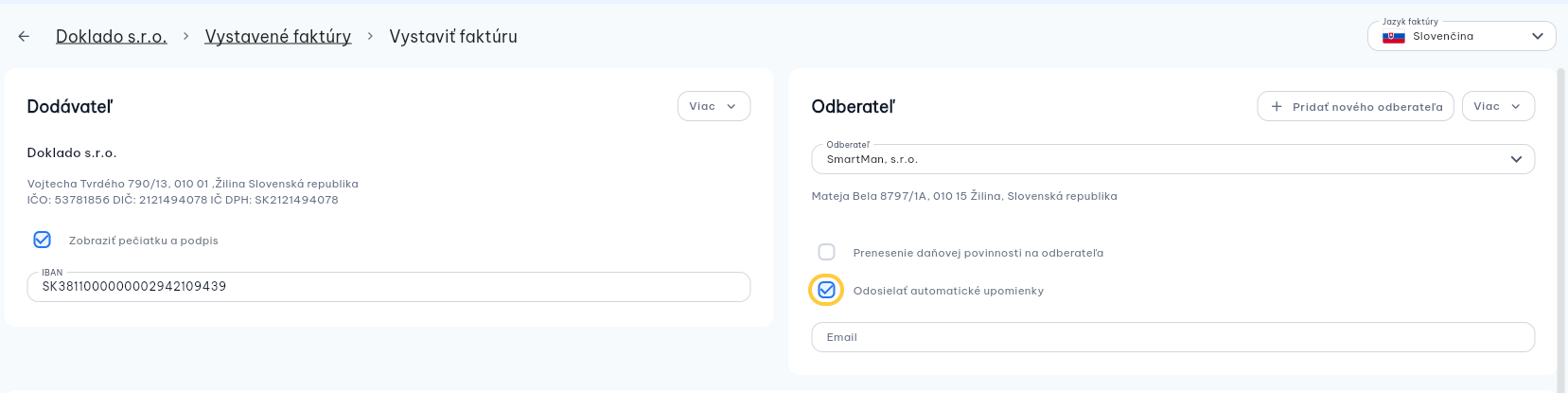Expand Viac menu in Dodávateľ panel
1568x393 pixels.
pos(714,106)
